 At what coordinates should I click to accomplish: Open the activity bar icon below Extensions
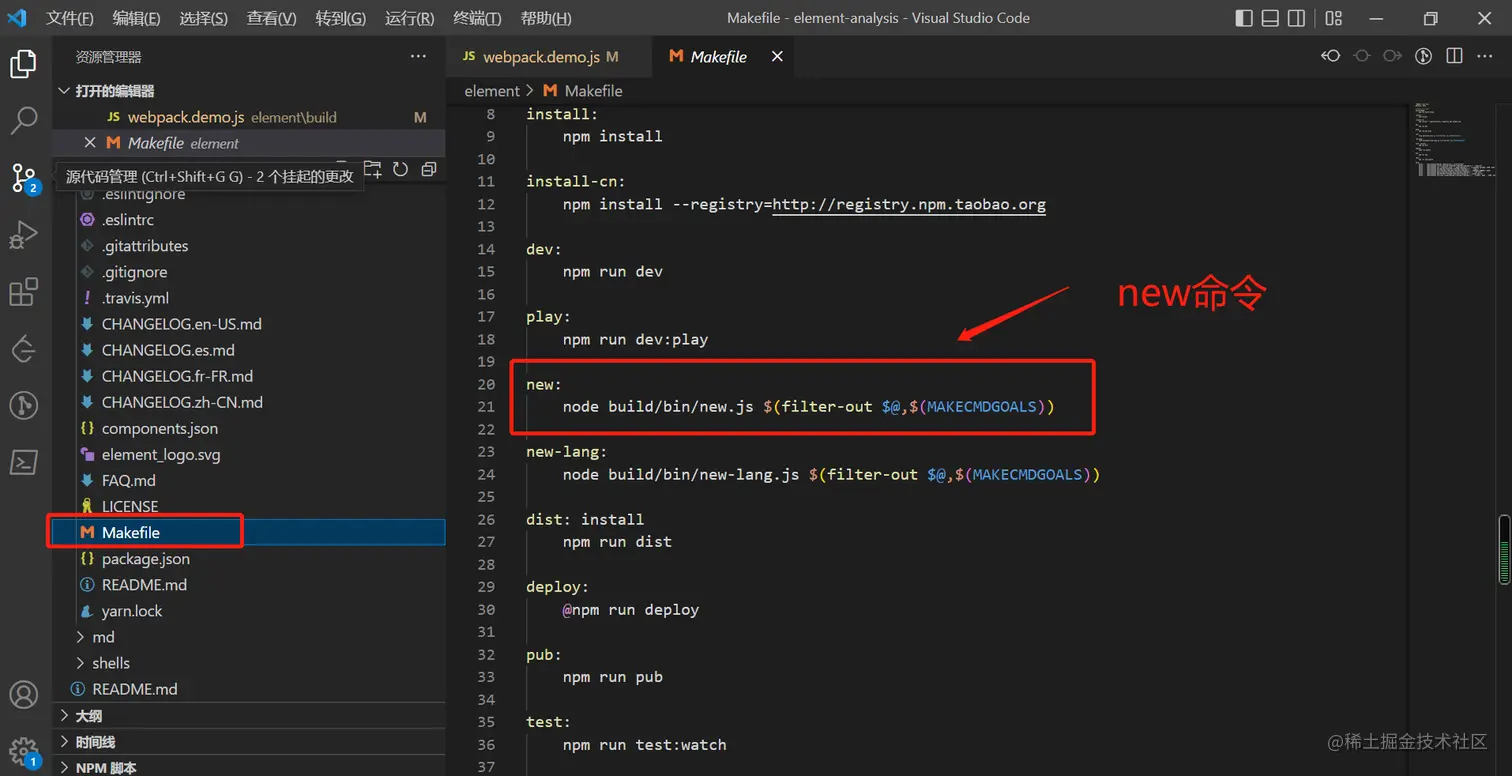(23, 349)
